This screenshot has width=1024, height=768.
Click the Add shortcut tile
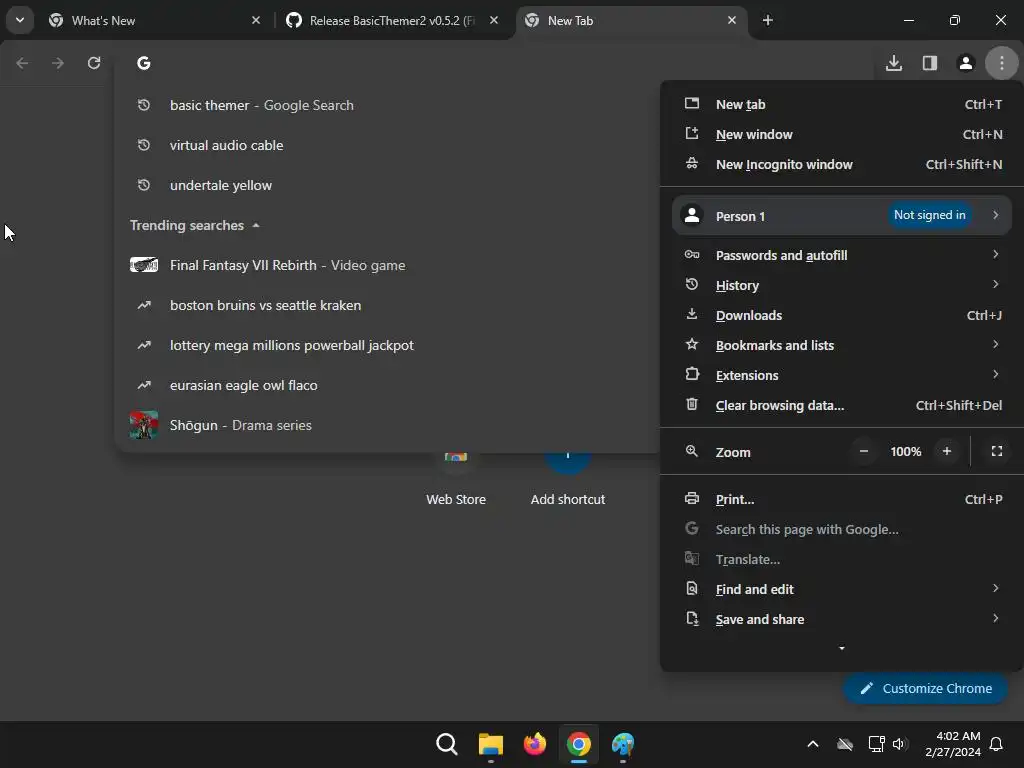tap(568, 480)
